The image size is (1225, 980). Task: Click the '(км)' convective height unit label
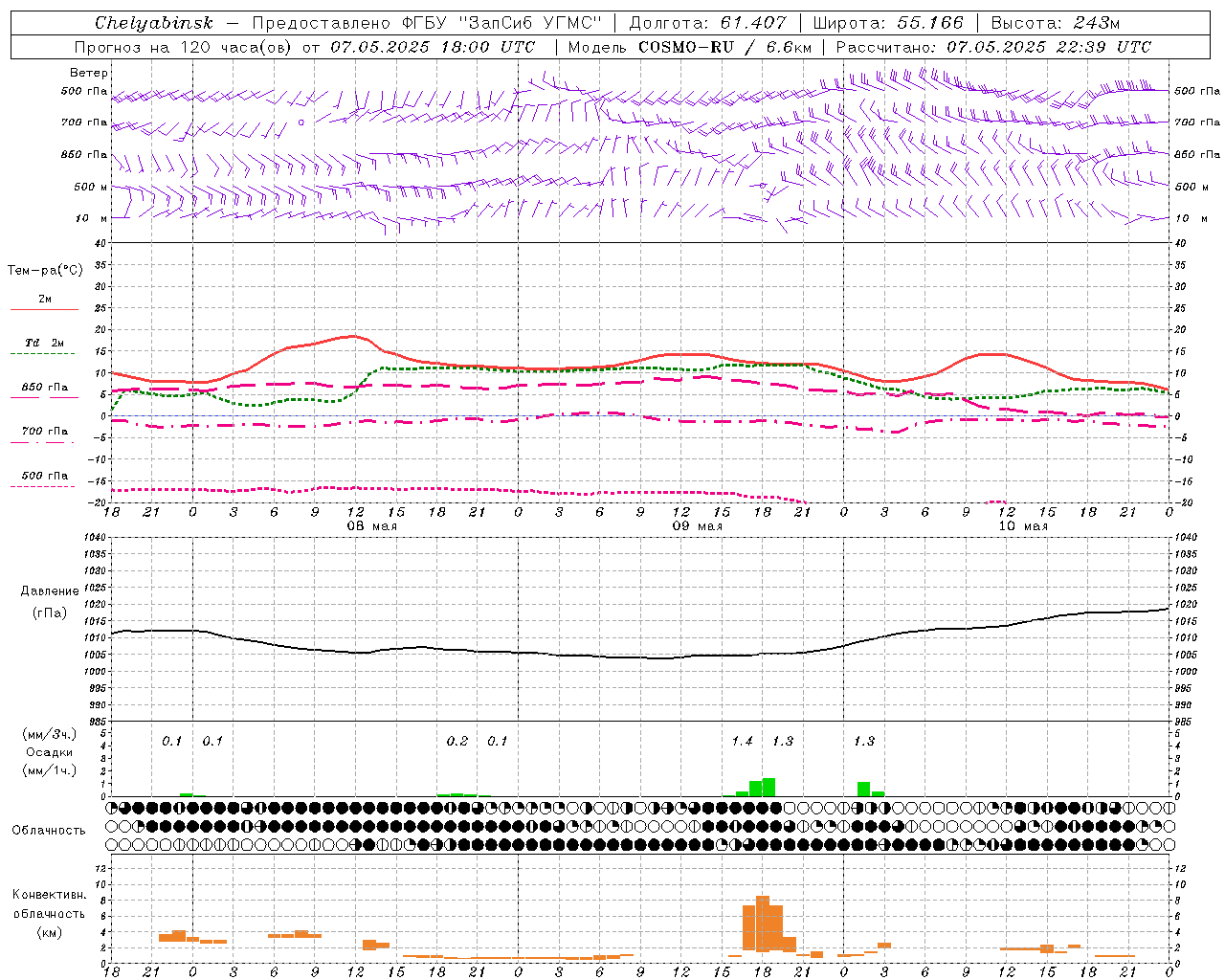pos(50,932)
